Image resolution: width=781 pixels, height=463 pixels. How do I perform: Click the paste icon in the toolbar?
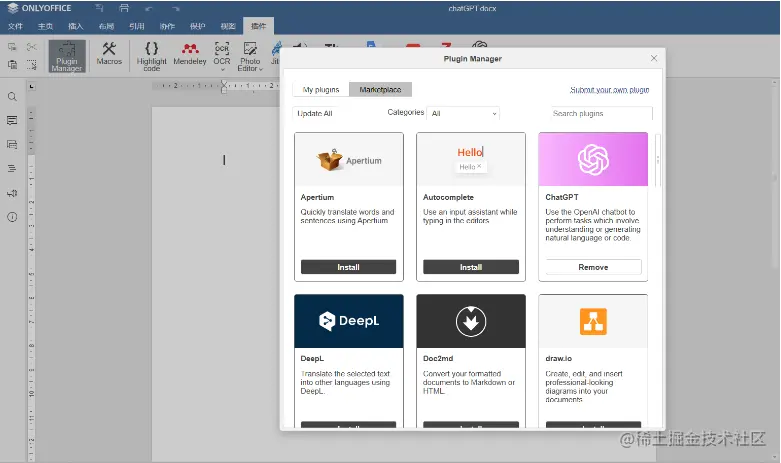(x=12, y=65)
